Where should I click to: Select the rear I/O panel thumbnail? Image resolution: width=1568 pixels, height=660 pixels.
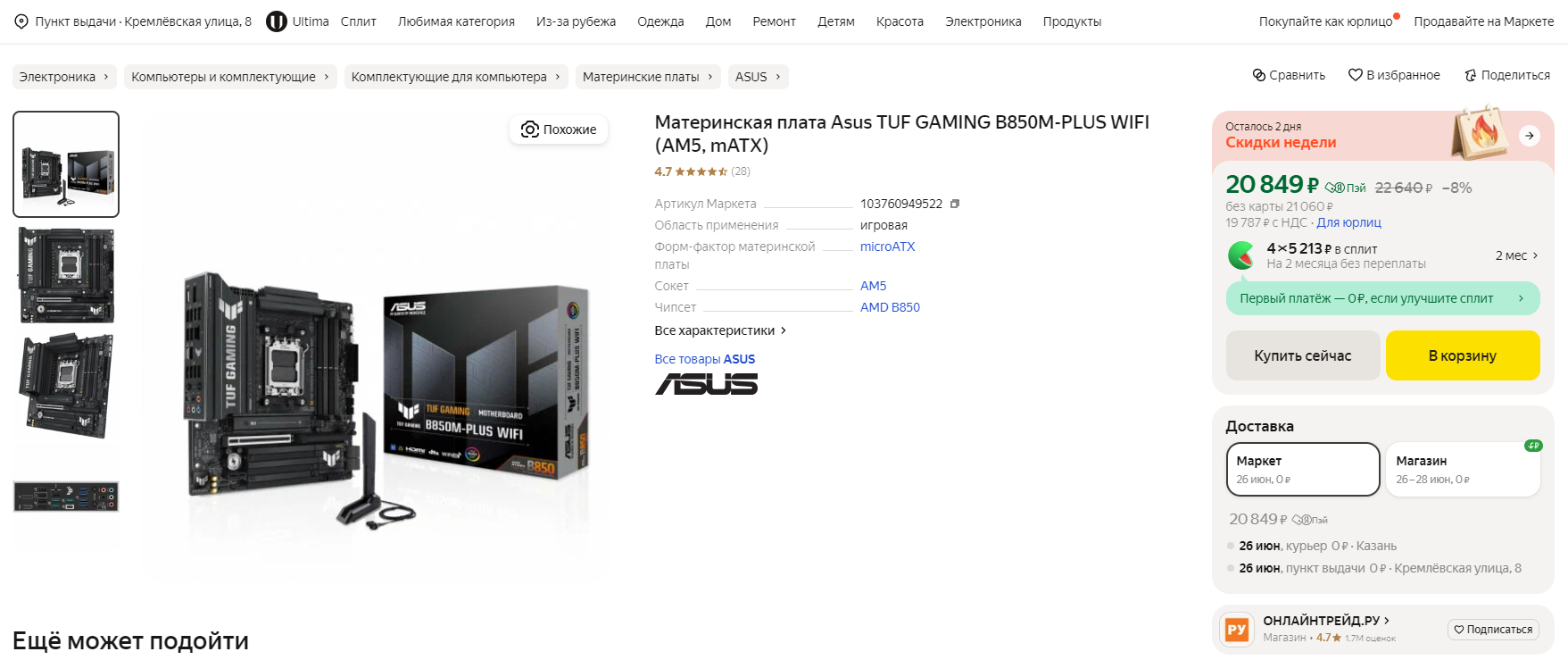pyautogui.click(x=66, y=497)
